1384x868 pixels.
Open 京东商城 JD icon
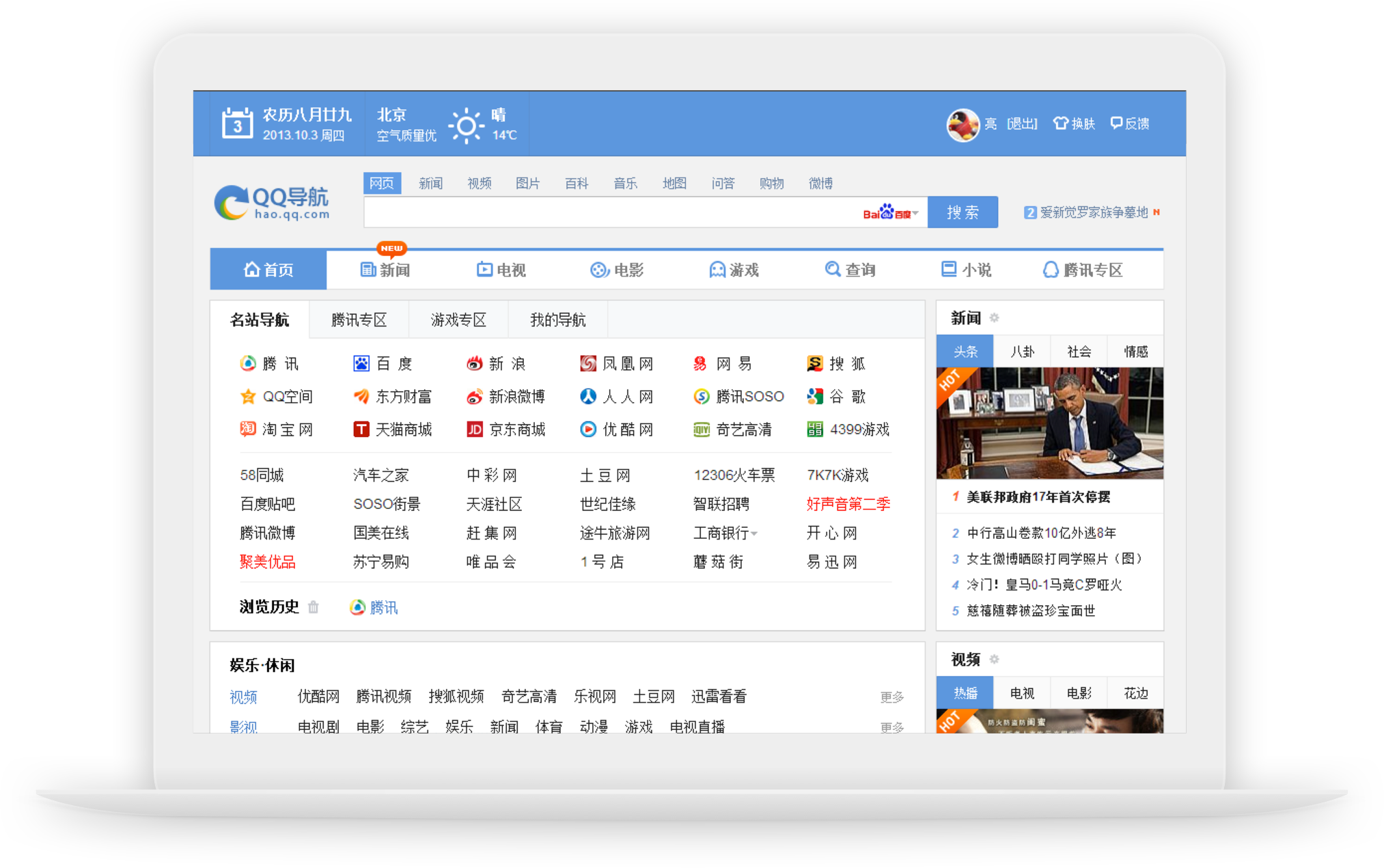[x=474, y=429]
